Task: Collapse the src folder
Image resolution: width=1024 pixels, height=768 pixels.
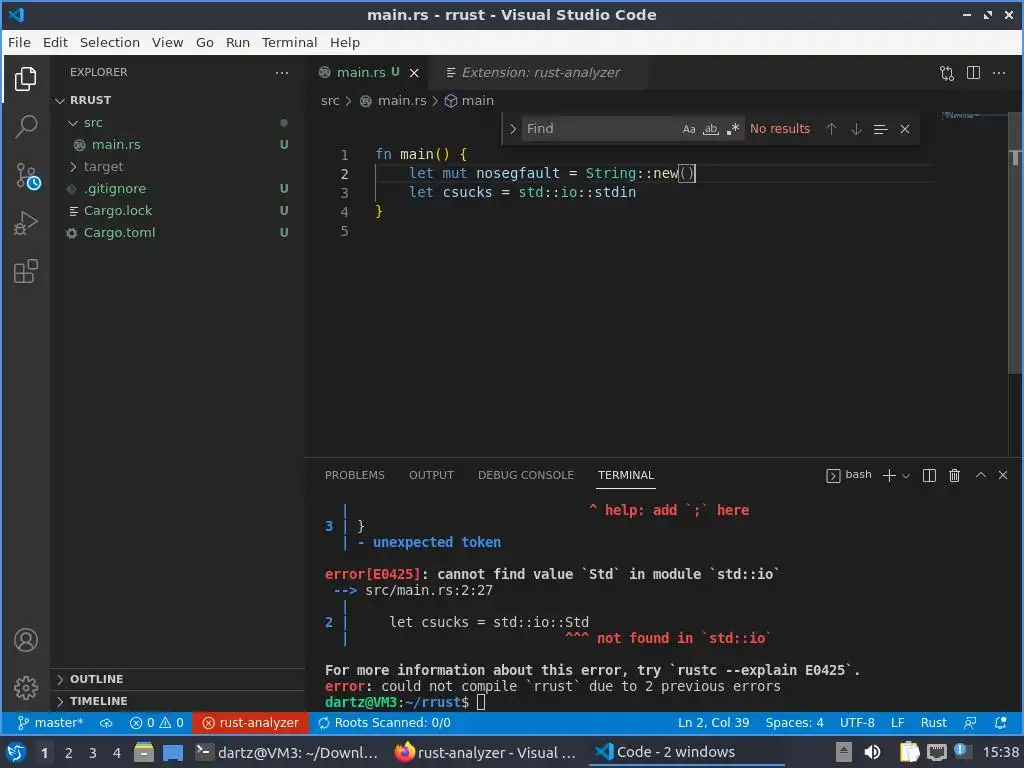Action: pyautogui.click(x=93, y=123)
